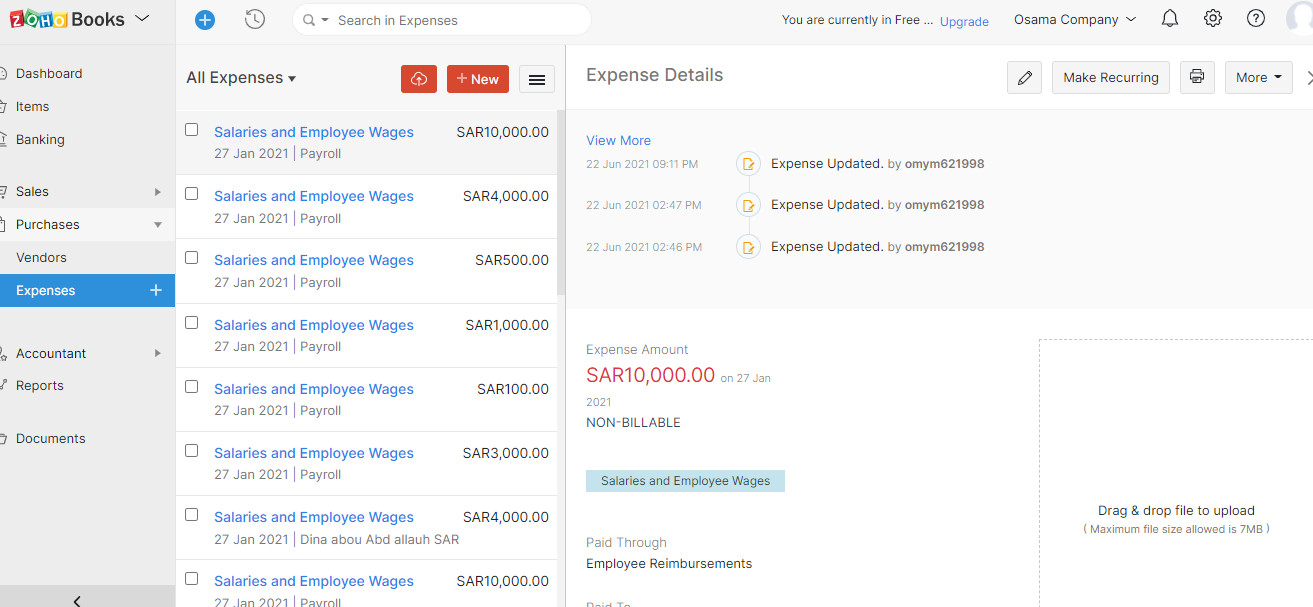This screenshot has height=607, width=1313.
Task: Click the blue quick create plus icon
Action: coord(205,19)
